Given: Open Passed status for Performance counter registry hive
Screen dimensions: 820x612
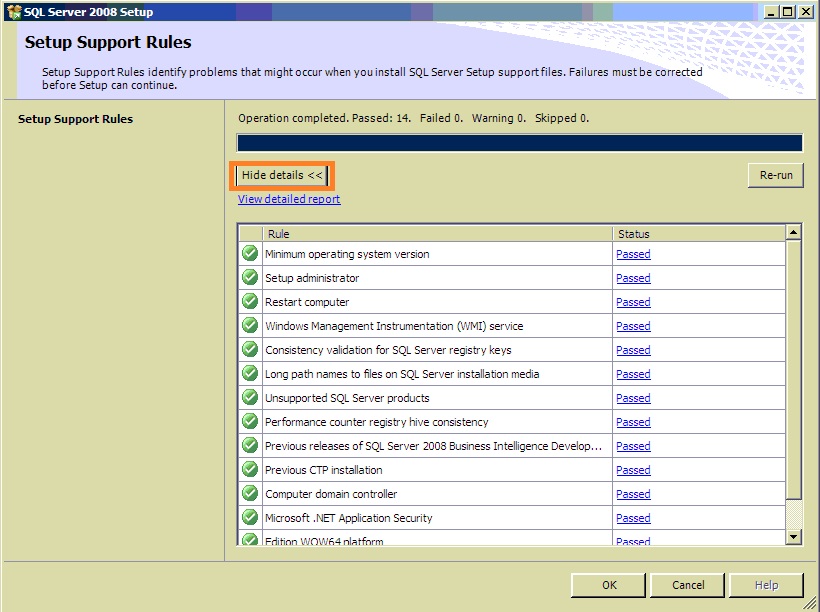Looking at the screenshot, I should click(633, 423).
